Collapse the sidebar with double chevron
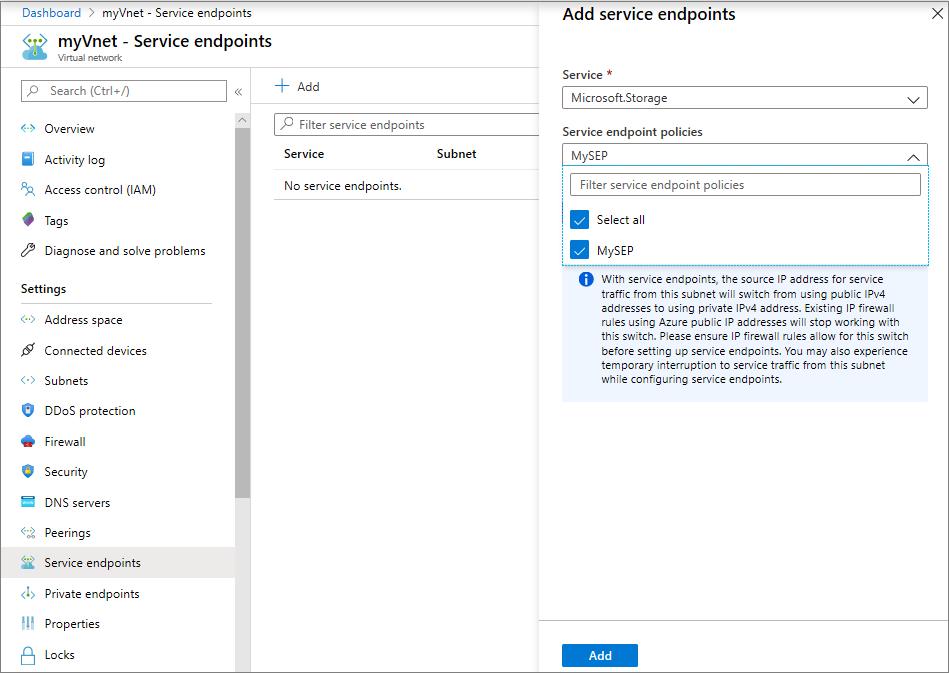The height and width of the screenshot is (673, 949). point(238,92)
